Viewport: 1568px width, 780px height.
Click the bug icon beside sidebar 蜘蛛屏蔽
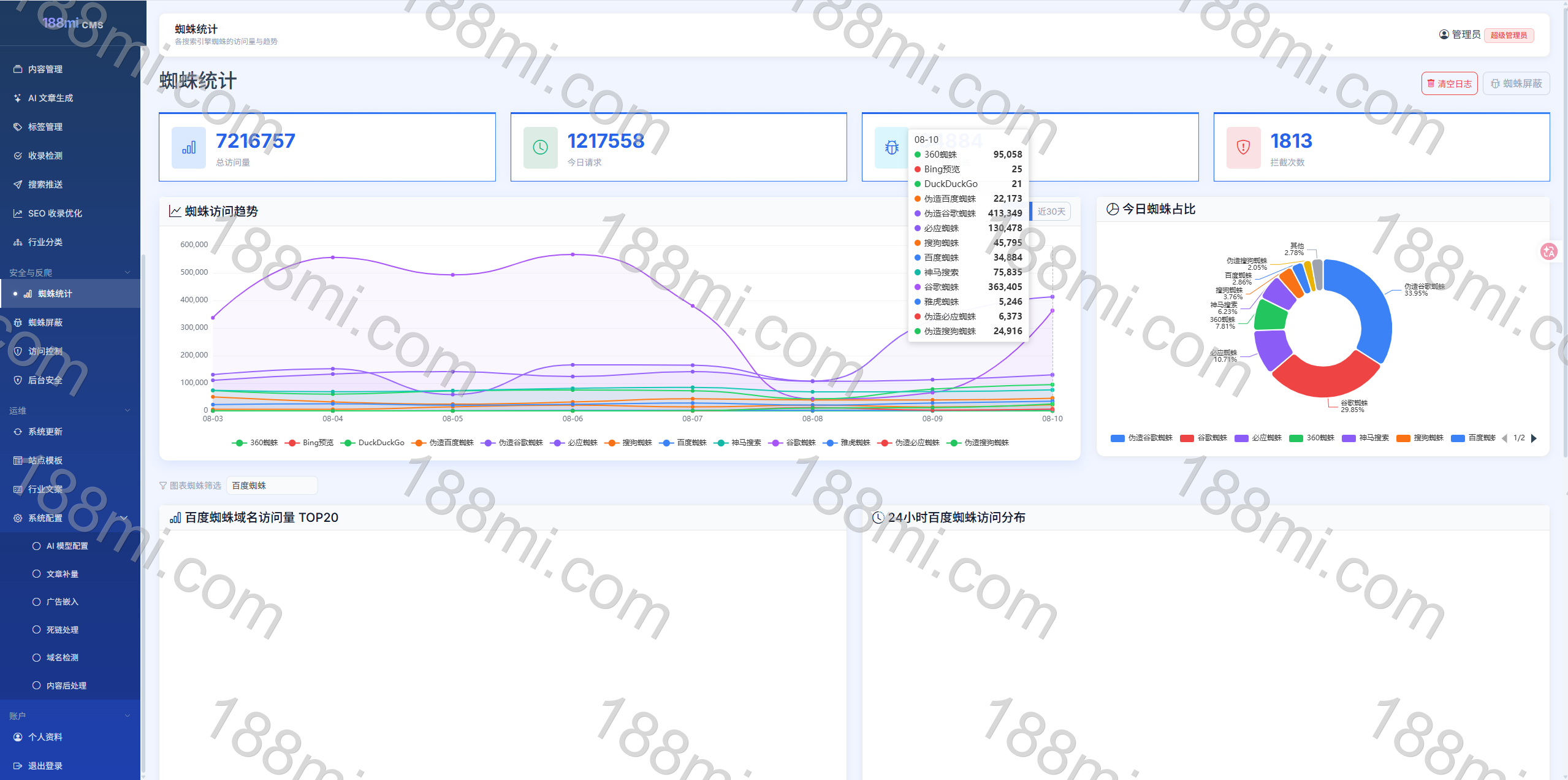[18, 323]
